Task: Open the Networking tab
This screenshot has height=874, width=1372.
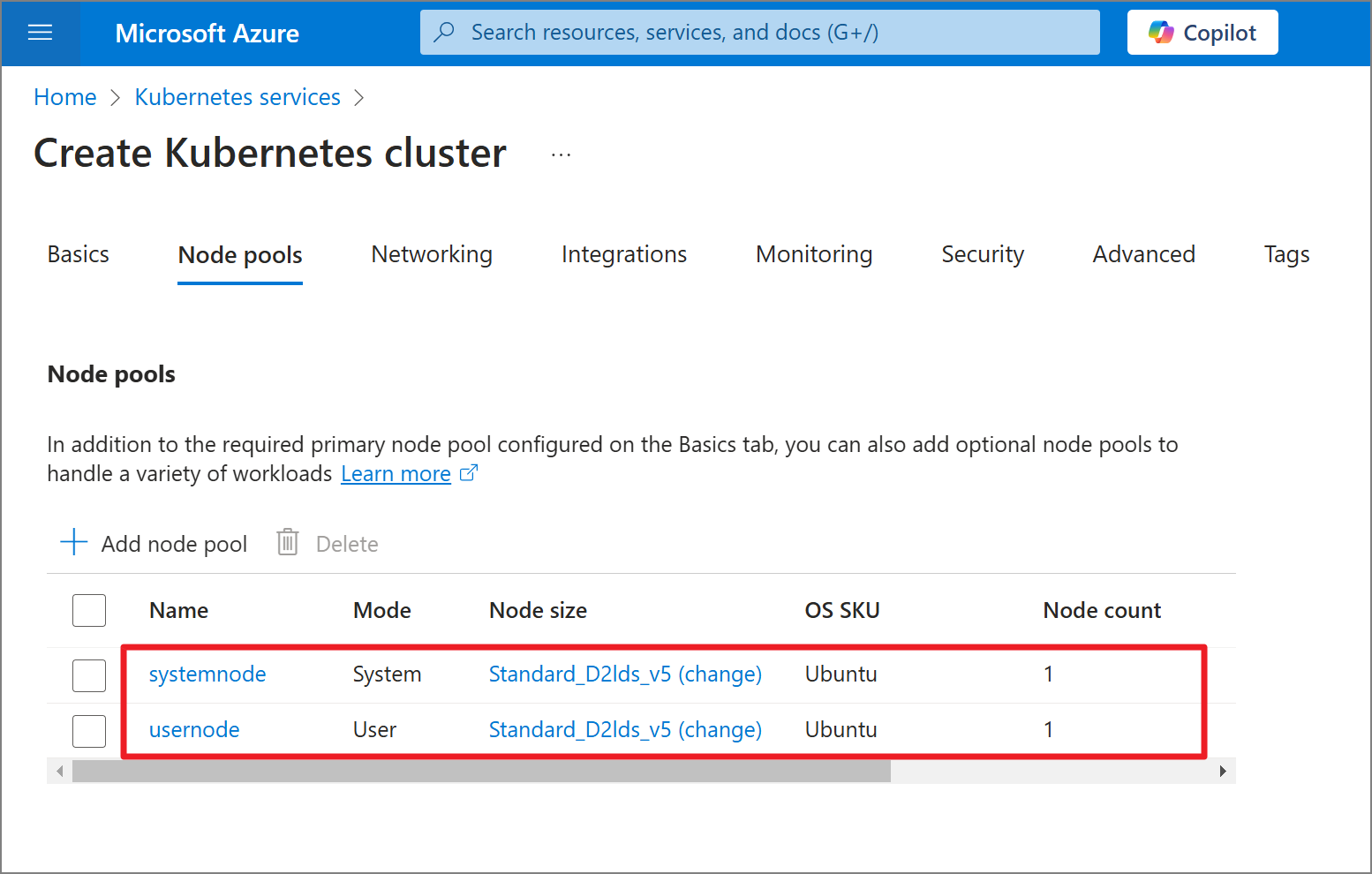Action: click(432, 254)
